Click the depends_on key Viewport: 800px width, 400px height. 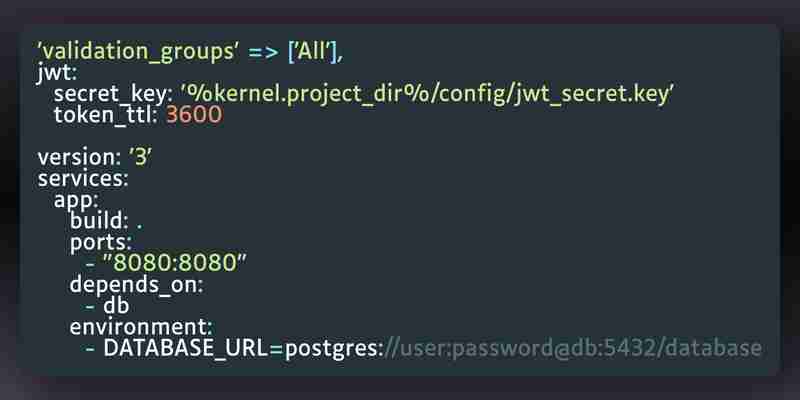coord(136,285)
